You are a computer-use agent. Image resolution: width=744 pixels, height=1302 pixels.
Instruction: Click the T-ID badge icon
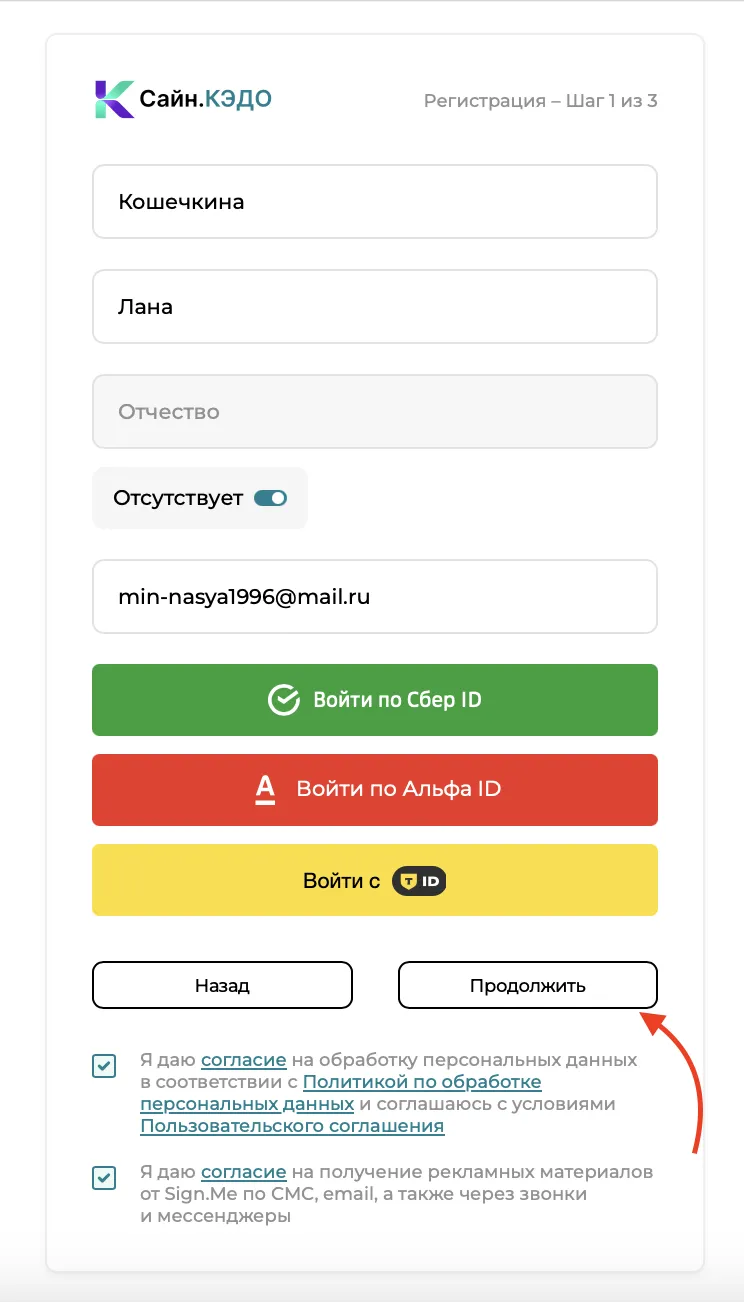point(419,881)
